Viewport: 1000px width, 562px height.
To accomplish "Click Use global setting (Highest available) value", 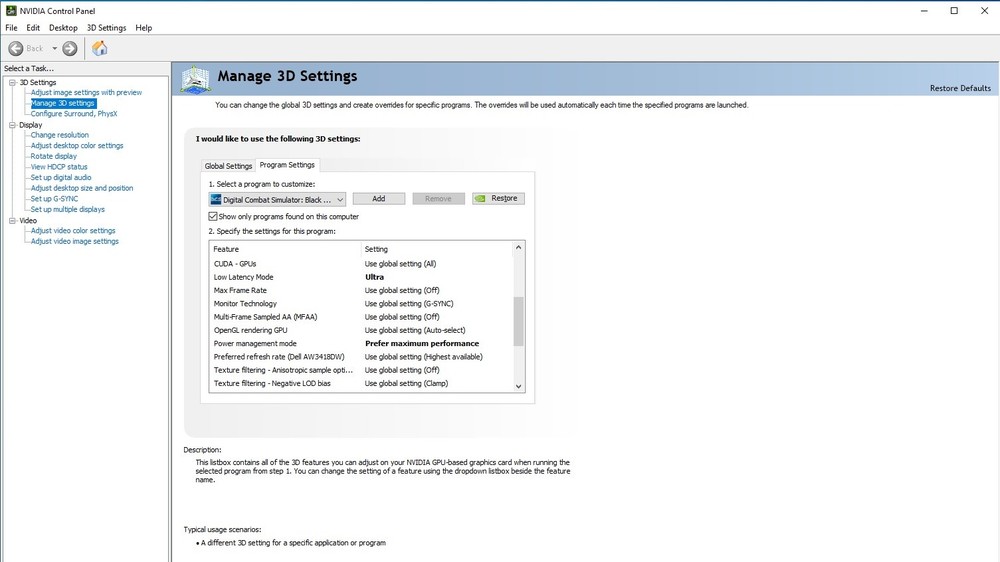I will pos(423,357).
